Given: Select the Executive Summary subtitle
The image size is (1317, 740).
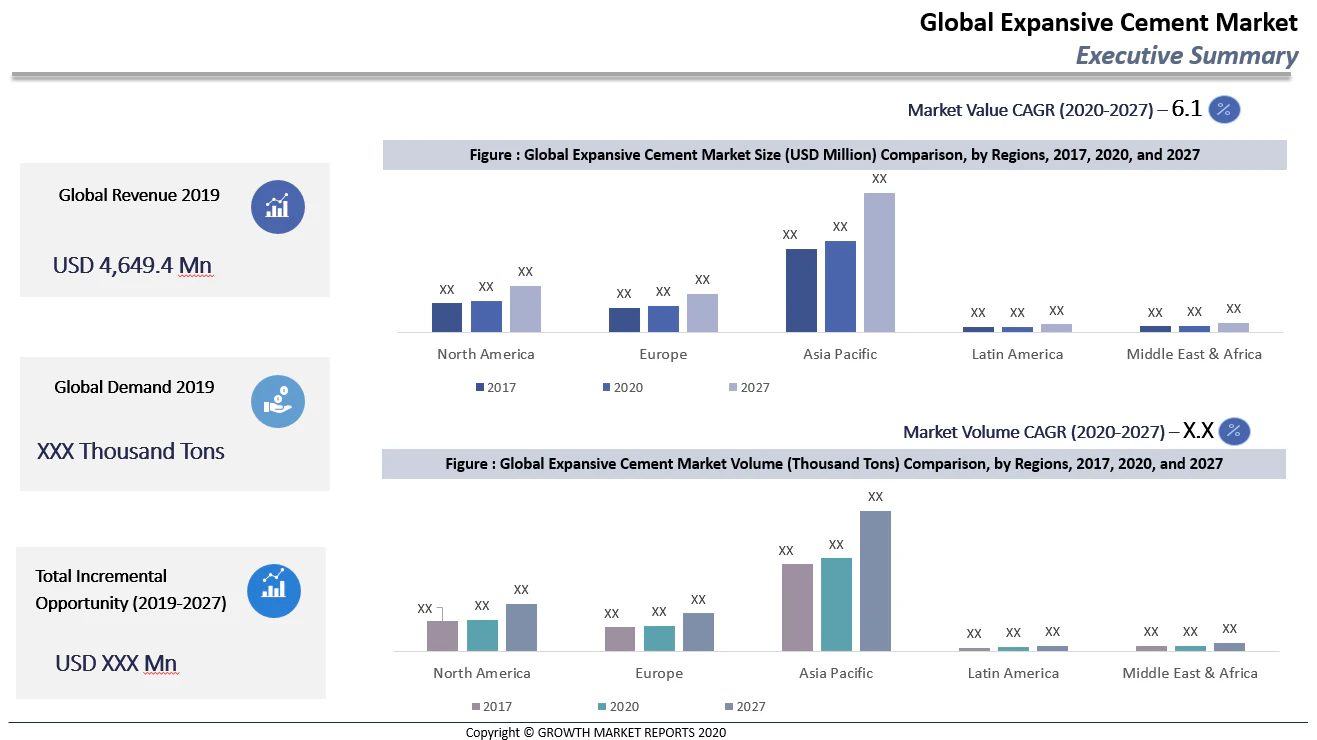Looking at the screenshot, I should pyautogui.click(x=1185, y=55).
